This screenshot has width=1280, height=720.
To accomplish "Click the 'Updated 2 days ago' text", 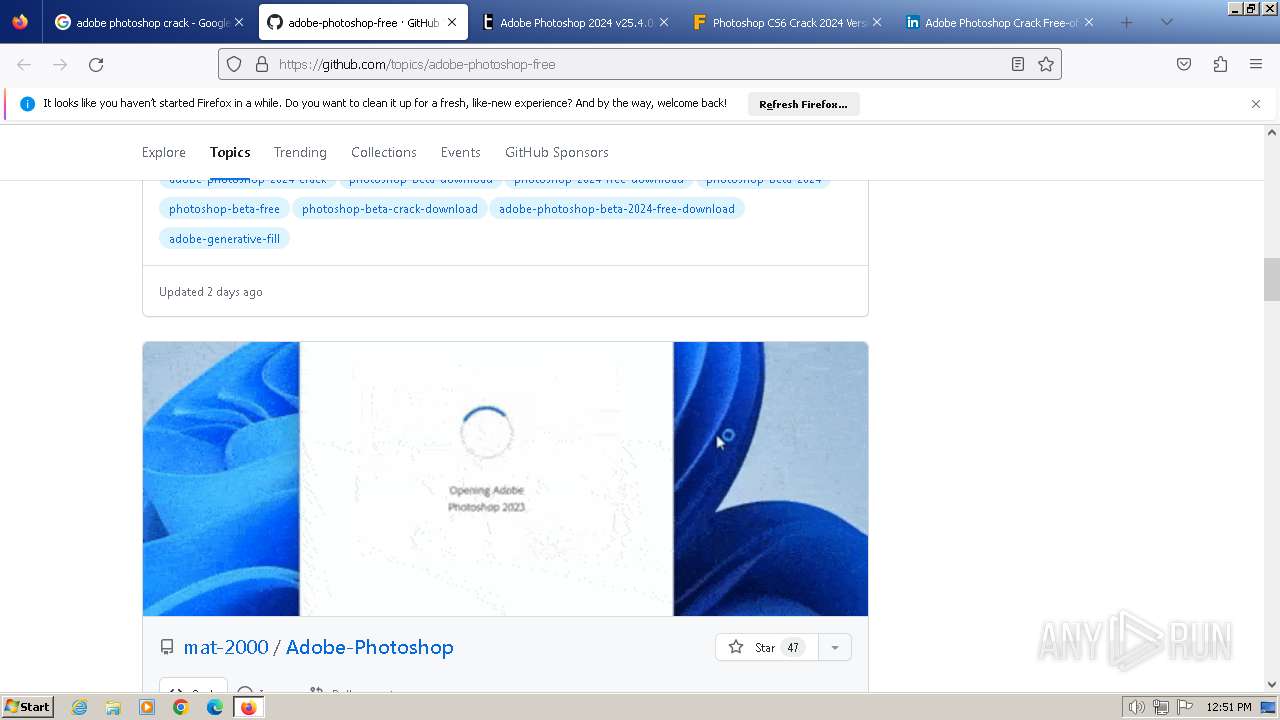I will pyautogui.click(x=211, y=292).
